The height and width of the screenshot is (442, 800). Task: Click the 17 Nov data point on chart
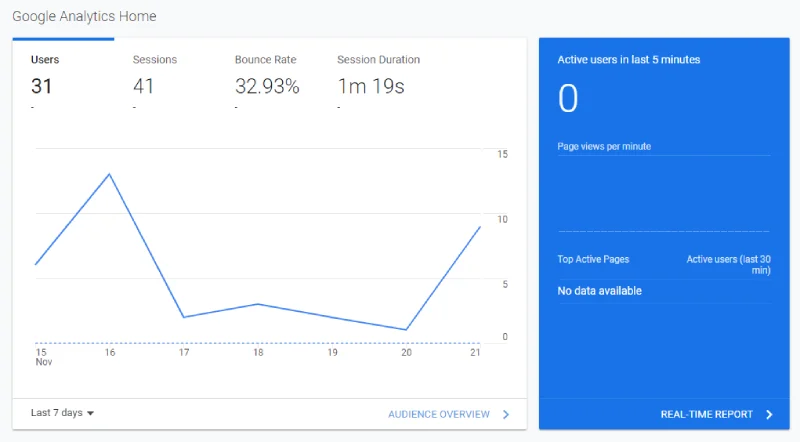click(x=184, y=317)
